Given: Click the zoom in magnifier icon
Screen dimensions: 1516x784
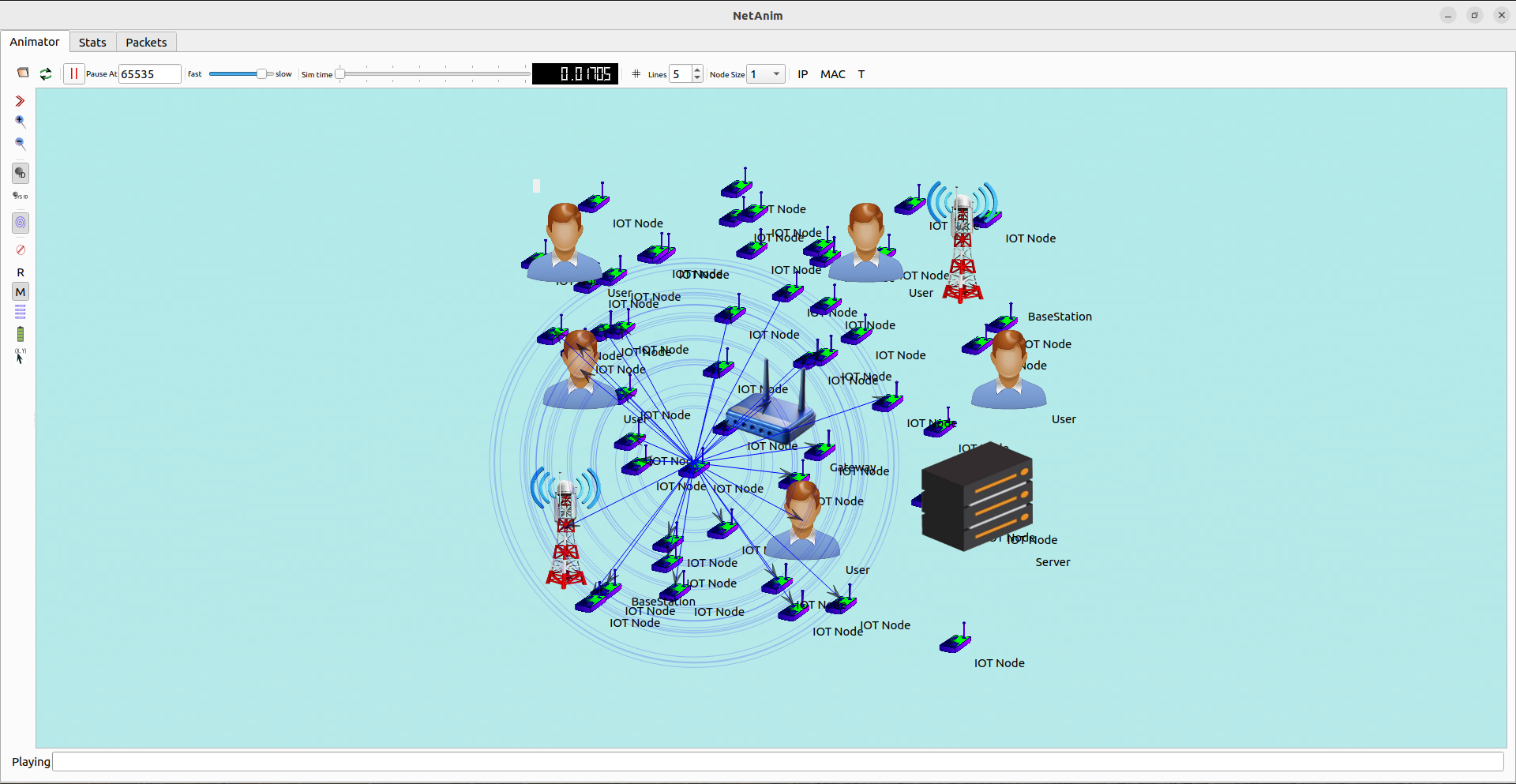Looking at the screenshot, I should click(x=21, y=122).
